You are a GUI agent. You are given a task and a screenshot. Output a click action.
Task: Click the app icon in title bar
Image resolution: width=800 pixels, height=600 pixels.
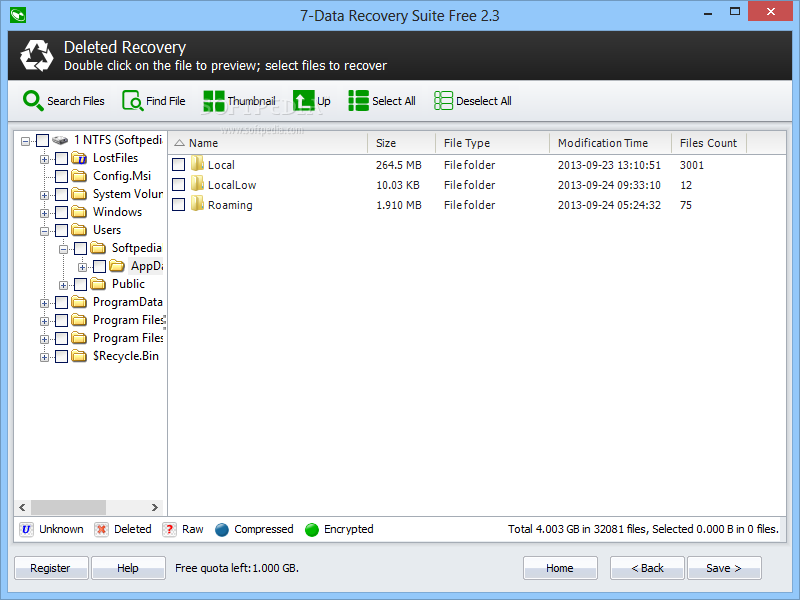[x=18, y=15]
